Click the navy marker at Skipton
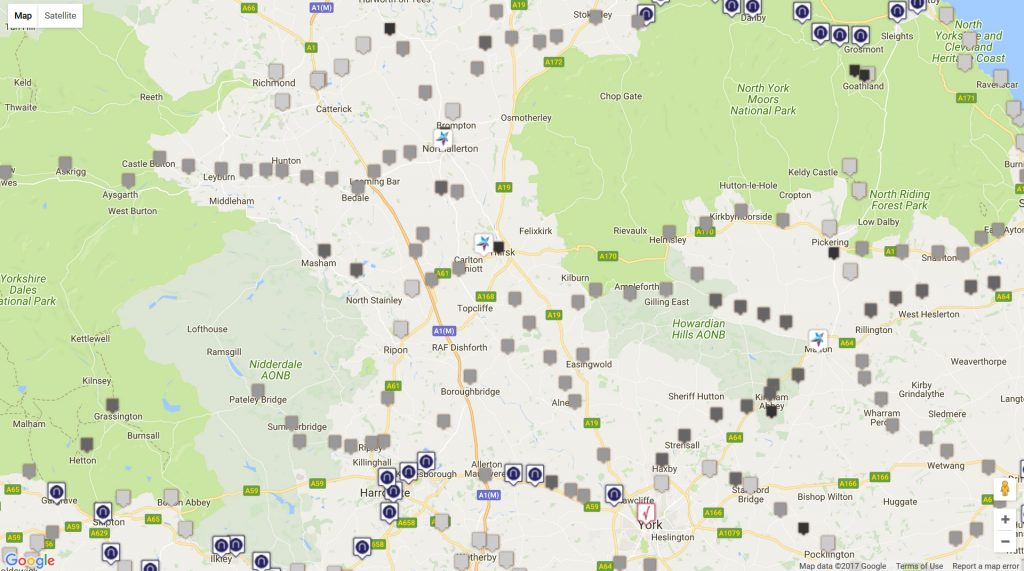This screenshot has height=571, width=1024. coord(103,512)
